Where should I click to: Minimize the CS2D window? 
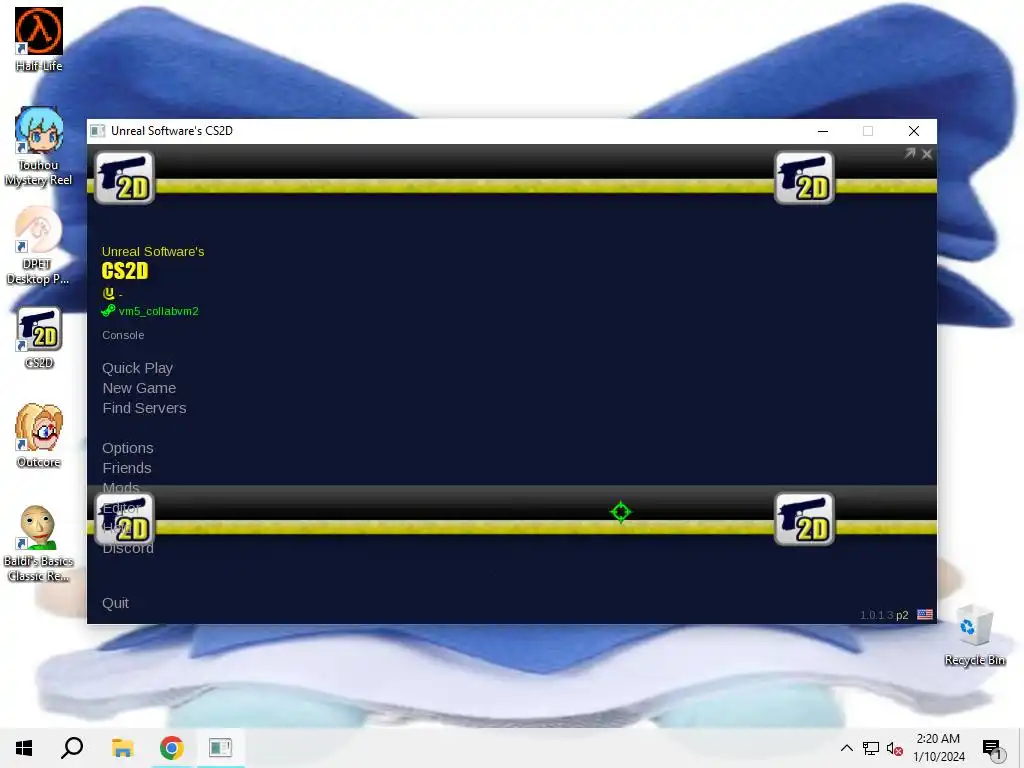[823, 131]
